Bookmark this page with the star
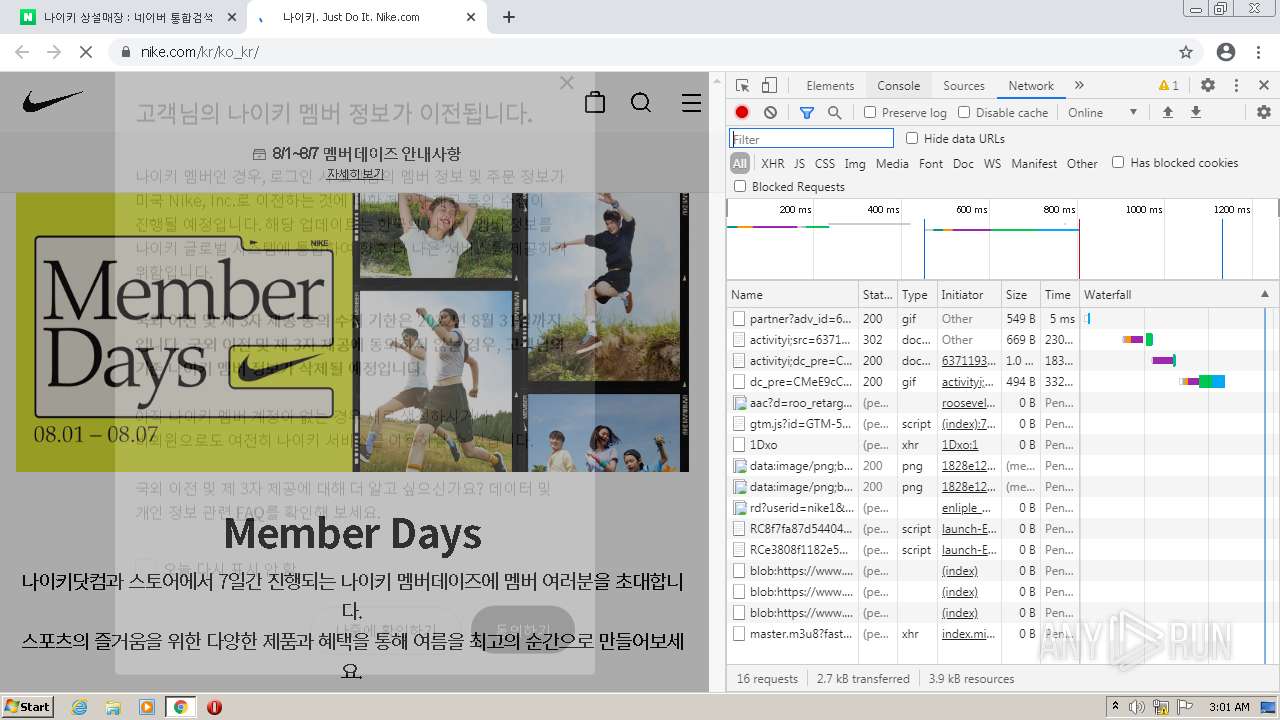Image resolution: width=1280 pixels, height=720 pixels. [1186, 52]
